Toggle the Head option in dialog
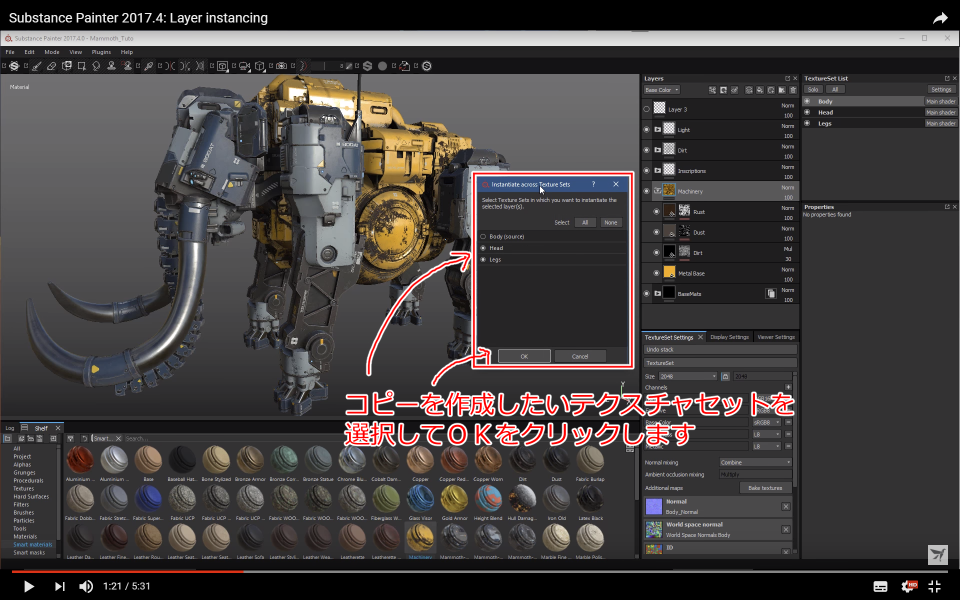The image size is (960, 600). click(x=483, y=248)
